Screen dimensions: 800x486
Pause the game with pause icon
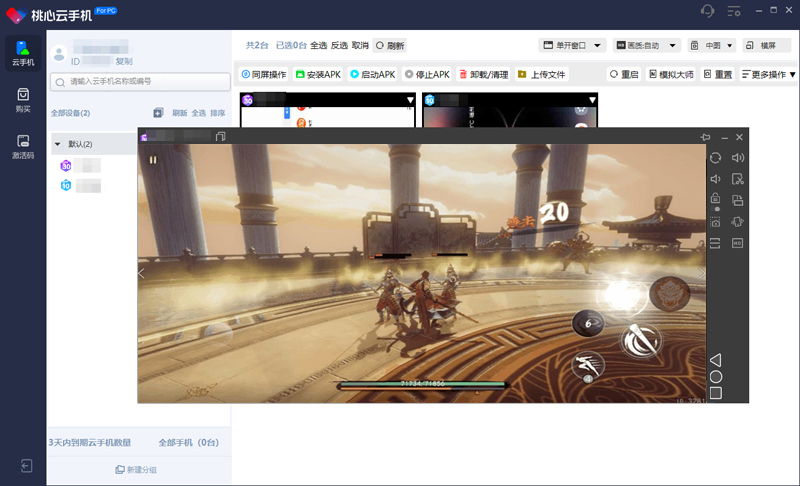(x=153, y=160)
